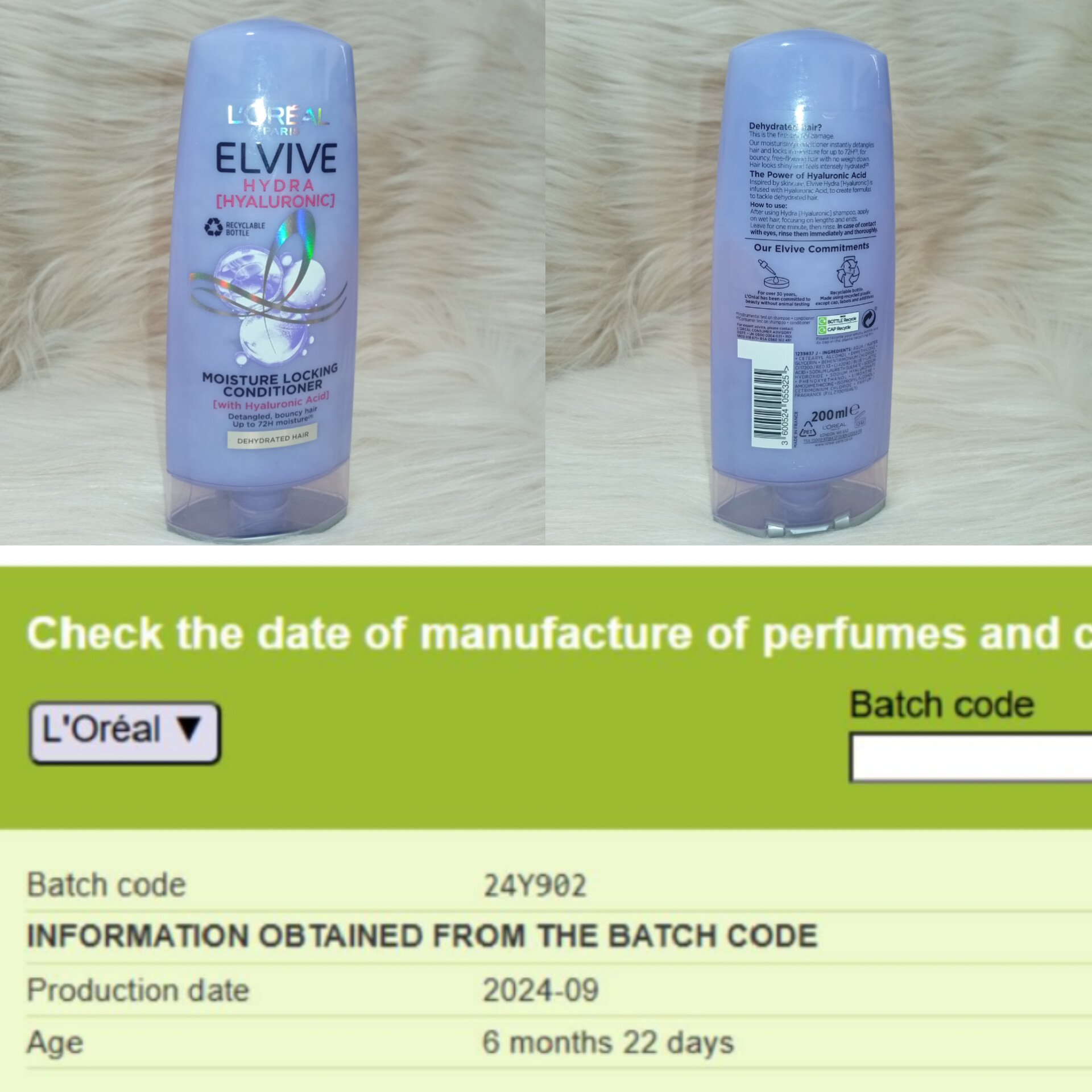Click the 'Dehydrated Hair' tag on the front bottle
1092x1092 pixels.
pos(272,439)
